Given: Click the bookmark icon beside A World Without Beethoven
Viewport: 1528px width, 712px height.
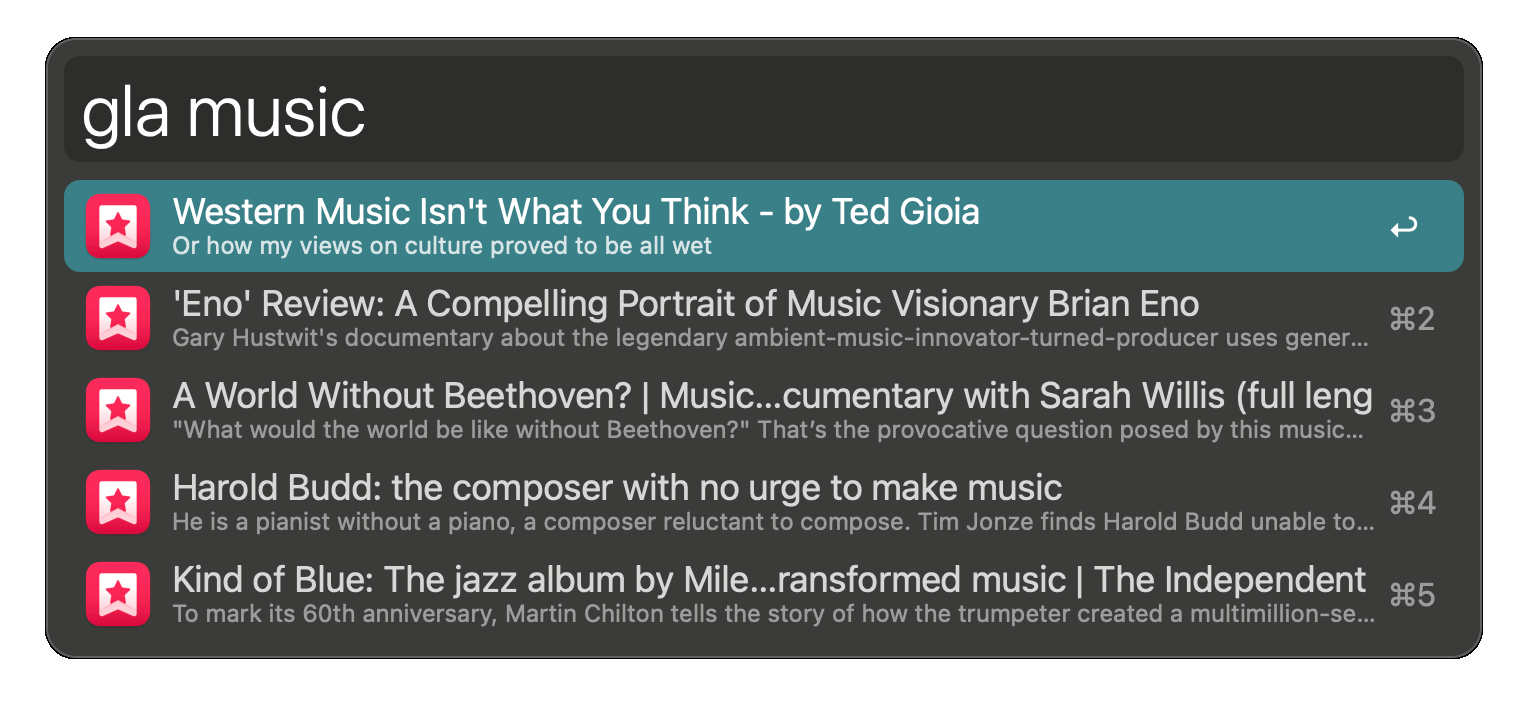Looking at the screenshot, I should point(118,410).
